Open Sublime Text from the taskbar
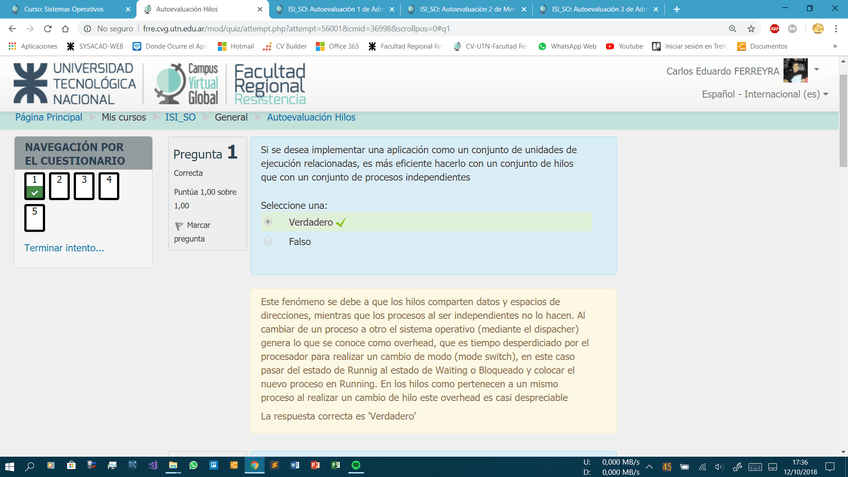The image size is (848, 477). click(x=275, y=466)
